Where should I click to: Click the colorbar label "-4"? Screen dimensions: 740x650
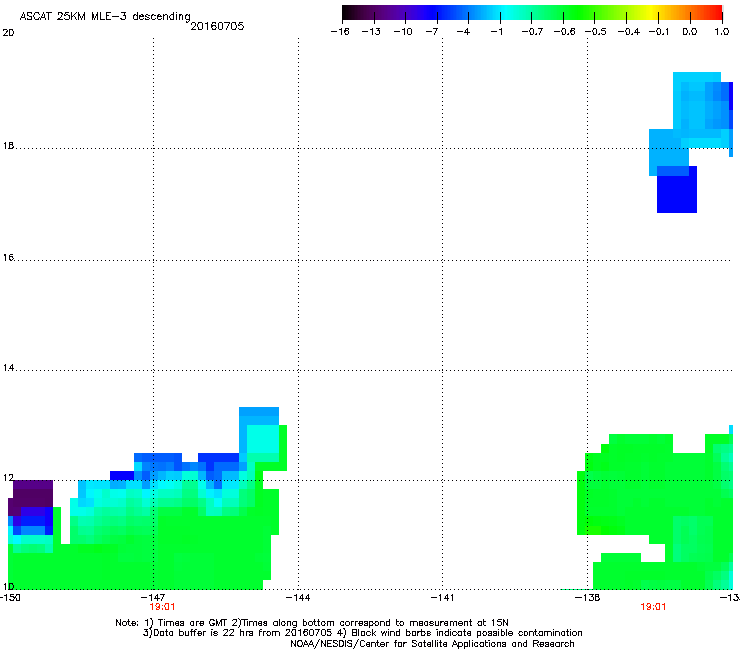[463, 32]
